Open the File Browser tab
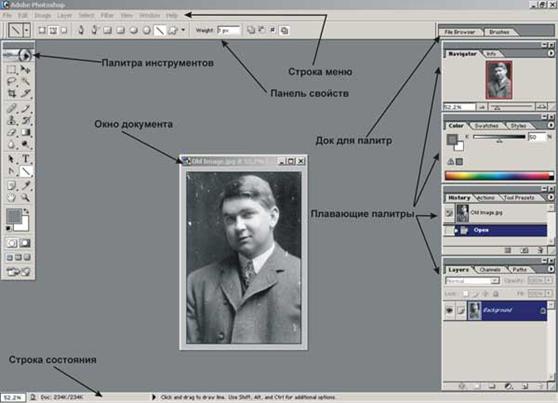Screen dimensions: 558x403 pos(459,32)
